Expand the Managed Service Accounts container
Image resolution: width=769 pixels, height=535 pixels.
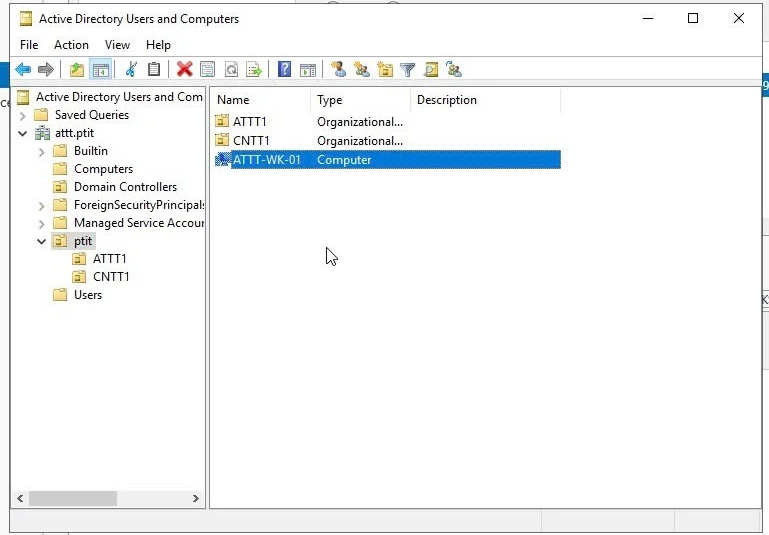tap(42, 224)
